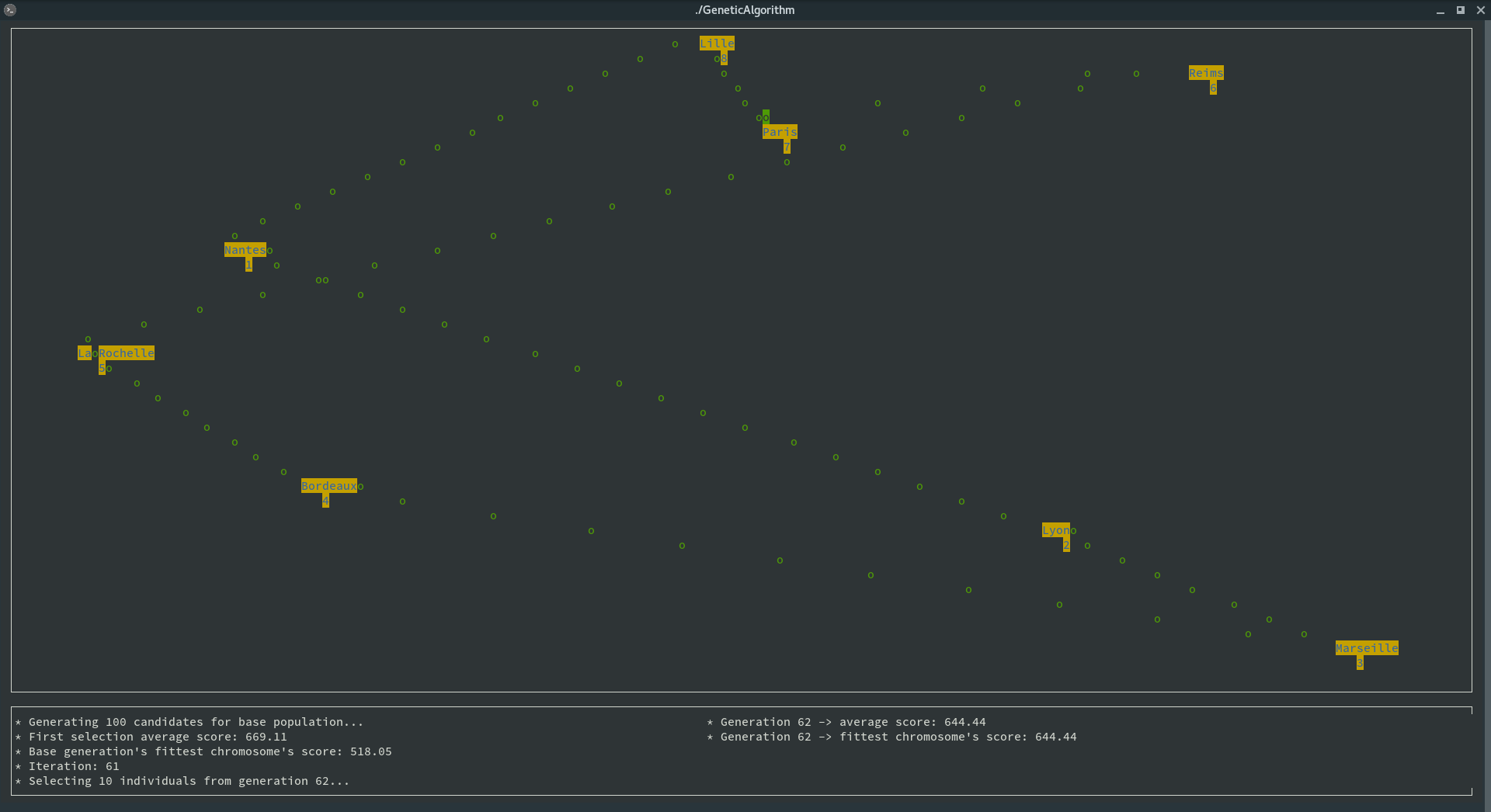Screen dimensions: 1491x812
Task: Maximize the GeneticAlgorithm window
Action: coord(1461,10)
